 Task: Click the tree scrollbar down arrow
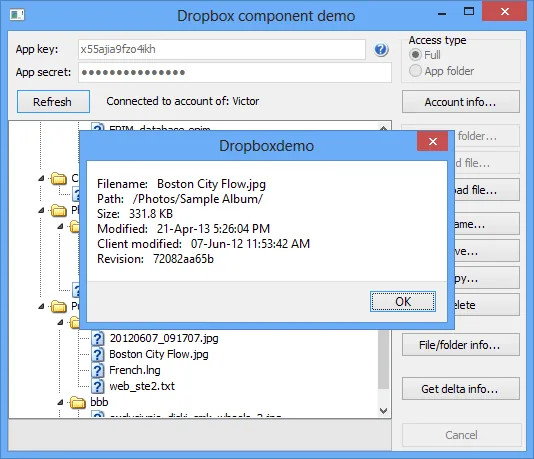pos(383,410)
